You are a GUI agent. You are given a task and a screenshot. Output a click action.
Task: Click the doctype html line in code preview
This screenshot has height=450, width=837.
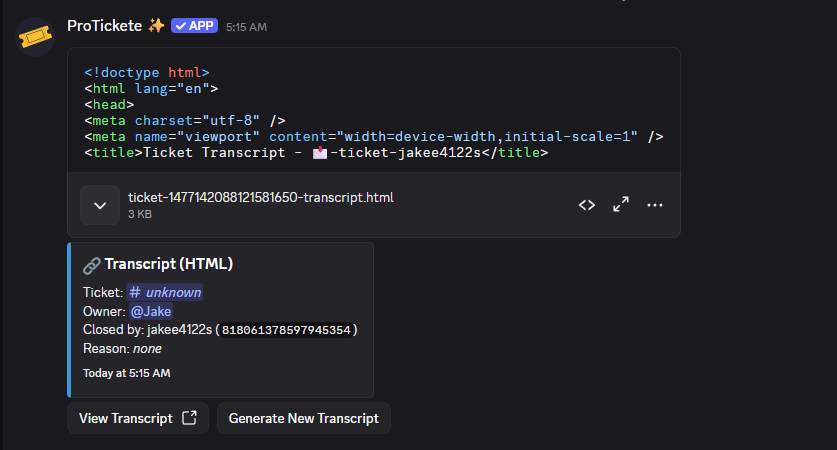tap(146, 72)
